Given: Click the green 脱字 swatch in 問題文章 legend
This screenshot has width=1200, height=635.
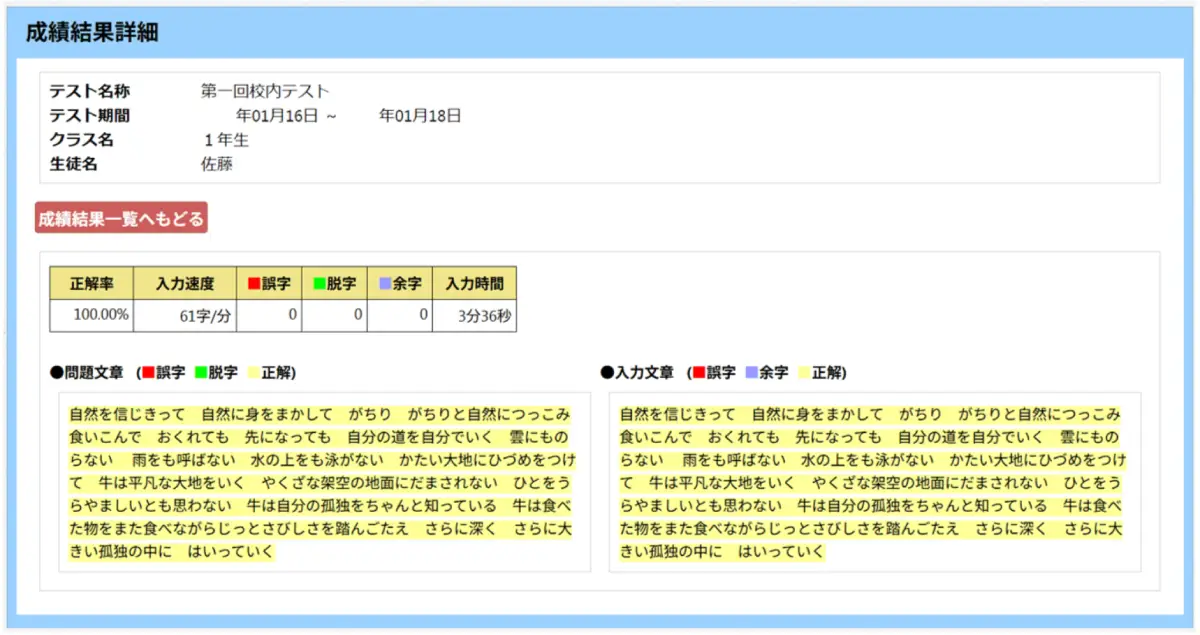Looking at the screenshot, I should pyautogui.click(x=201, y=373).
